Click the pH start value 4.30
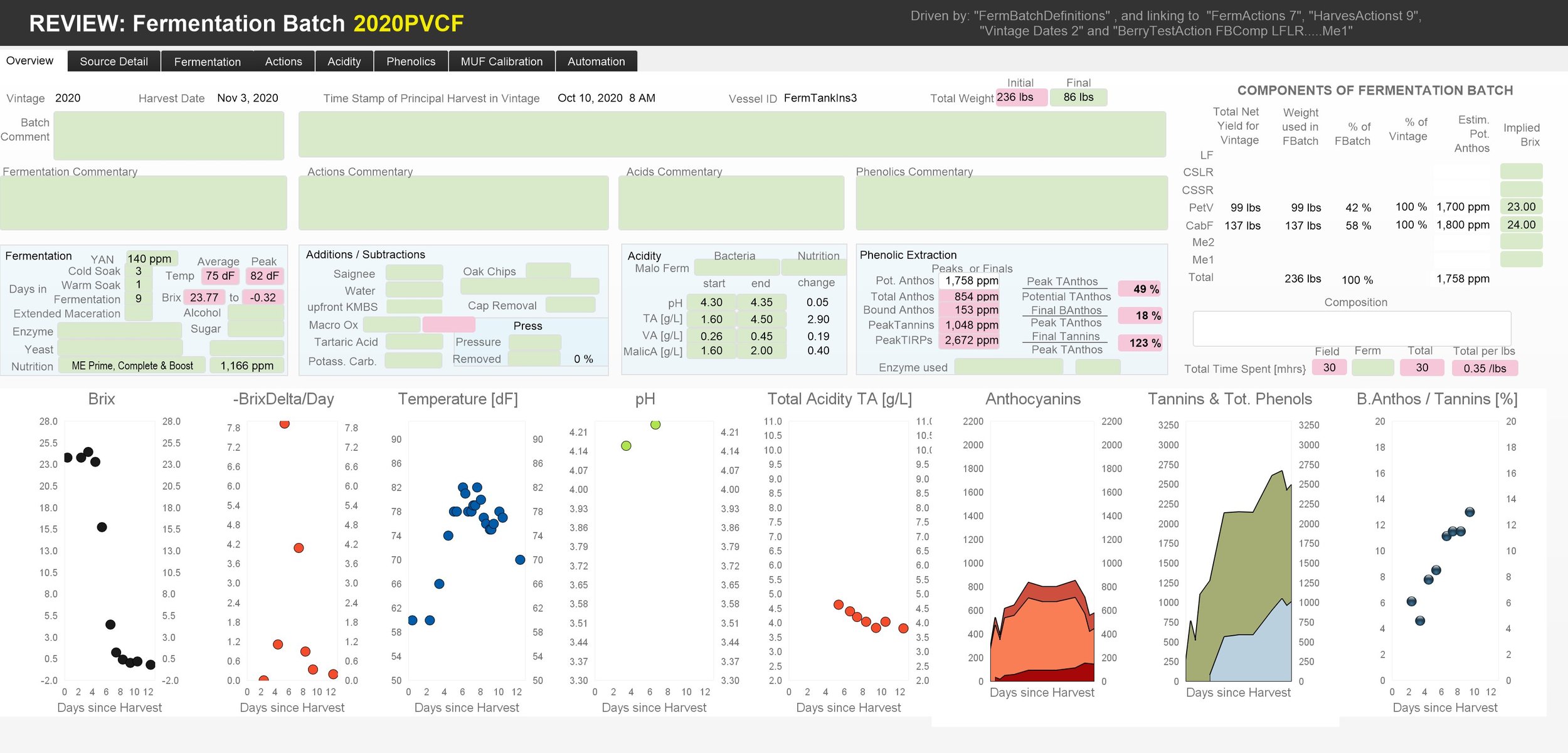Viewport: 1568px width, 753px height. tap(711, 302)
